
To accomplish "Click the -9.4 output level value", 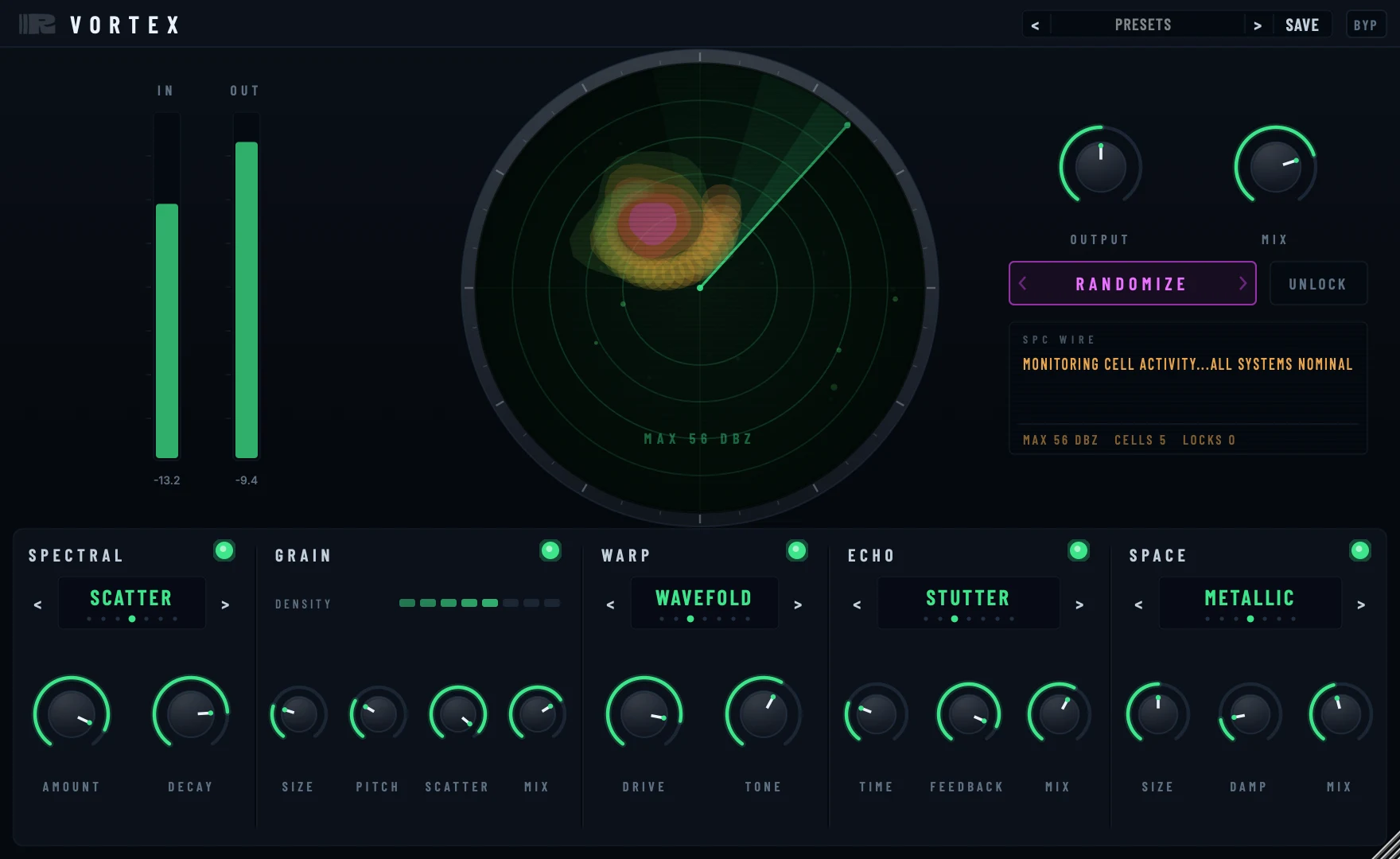I will pyautogui.click(x=247, y=480).
